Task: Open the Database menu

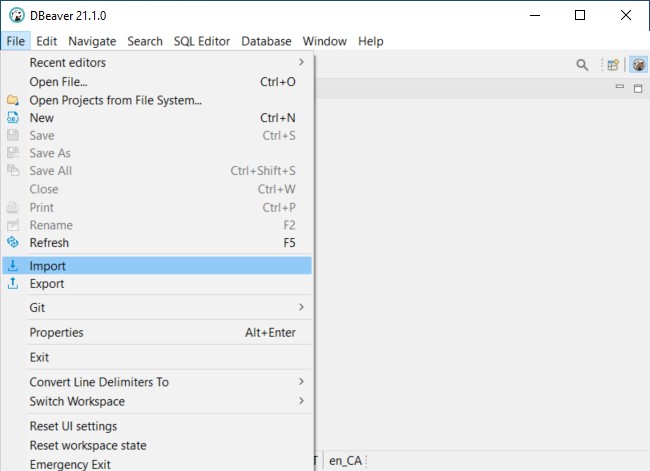Action: [x=266, y=41]
